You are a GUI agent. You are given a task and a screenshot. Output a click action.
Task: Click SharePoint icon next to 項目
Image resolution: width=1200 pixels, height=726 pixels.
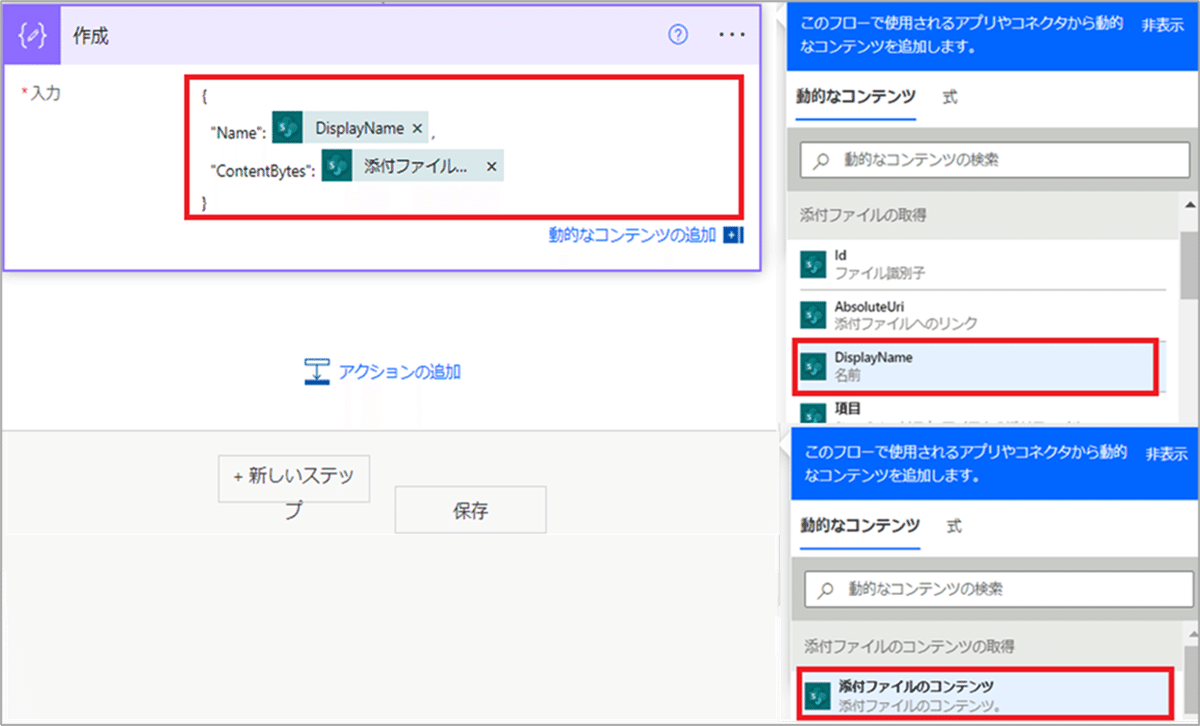click(x=813, y=414)
